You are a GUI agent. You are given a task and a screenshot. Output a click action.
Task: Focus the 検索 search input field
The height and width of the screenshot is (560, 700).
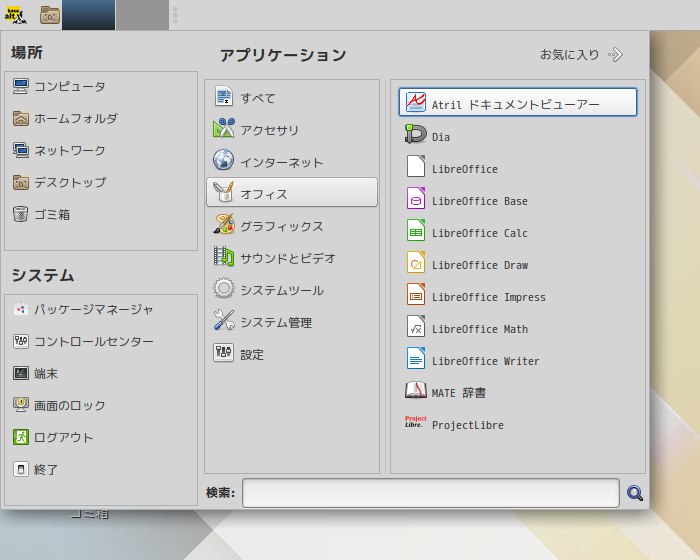tap(431, 493)
